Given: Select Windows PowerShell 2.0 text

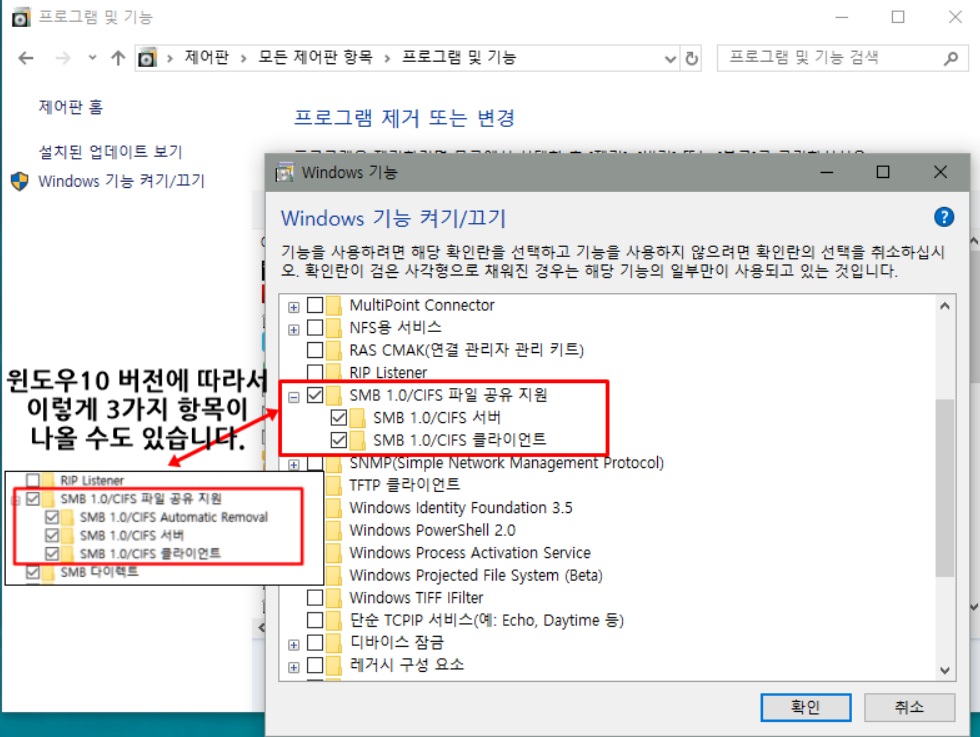Looking at the screenshot, I should 432,530.
